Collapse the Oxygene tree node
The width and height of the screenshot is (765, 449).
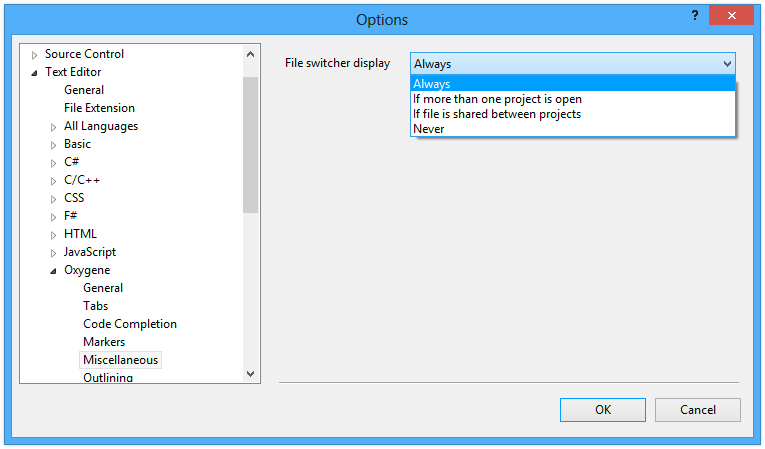pyautogui.click(x=54, y=271)
